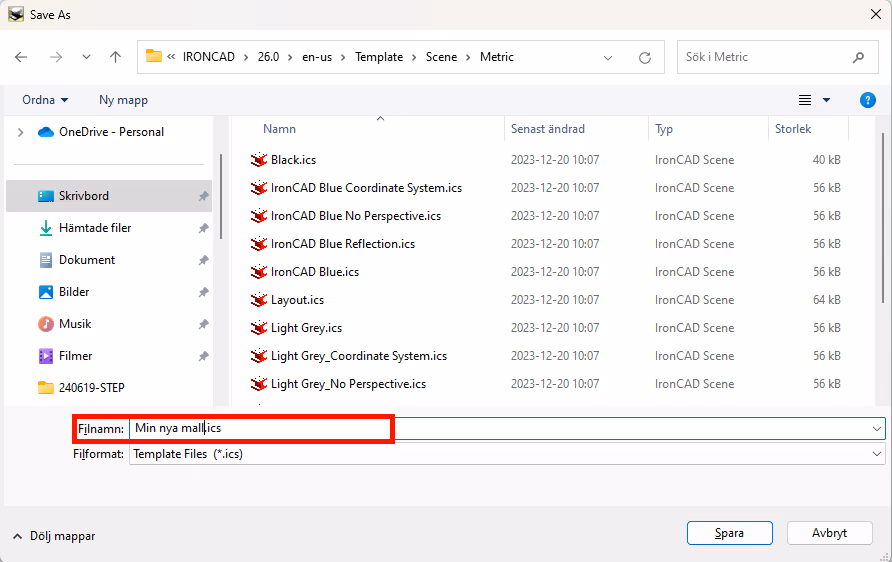The width and height of the screenshot is (892, 562).
Task: Click the 40 kB size of Black.ics
Action: (x=827, y=160)
